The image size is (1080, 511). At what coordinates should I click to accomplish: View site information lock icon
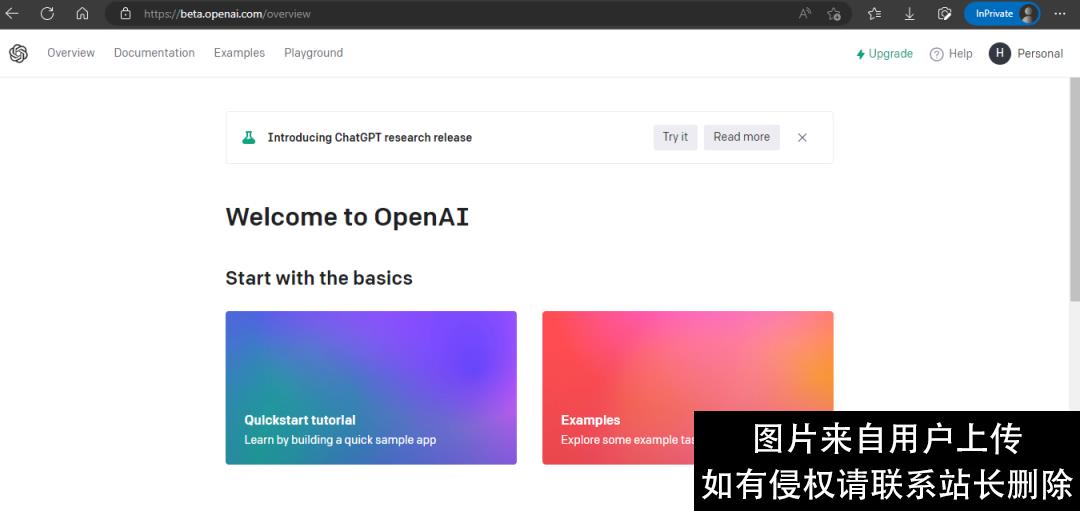(x=125, y=14)
